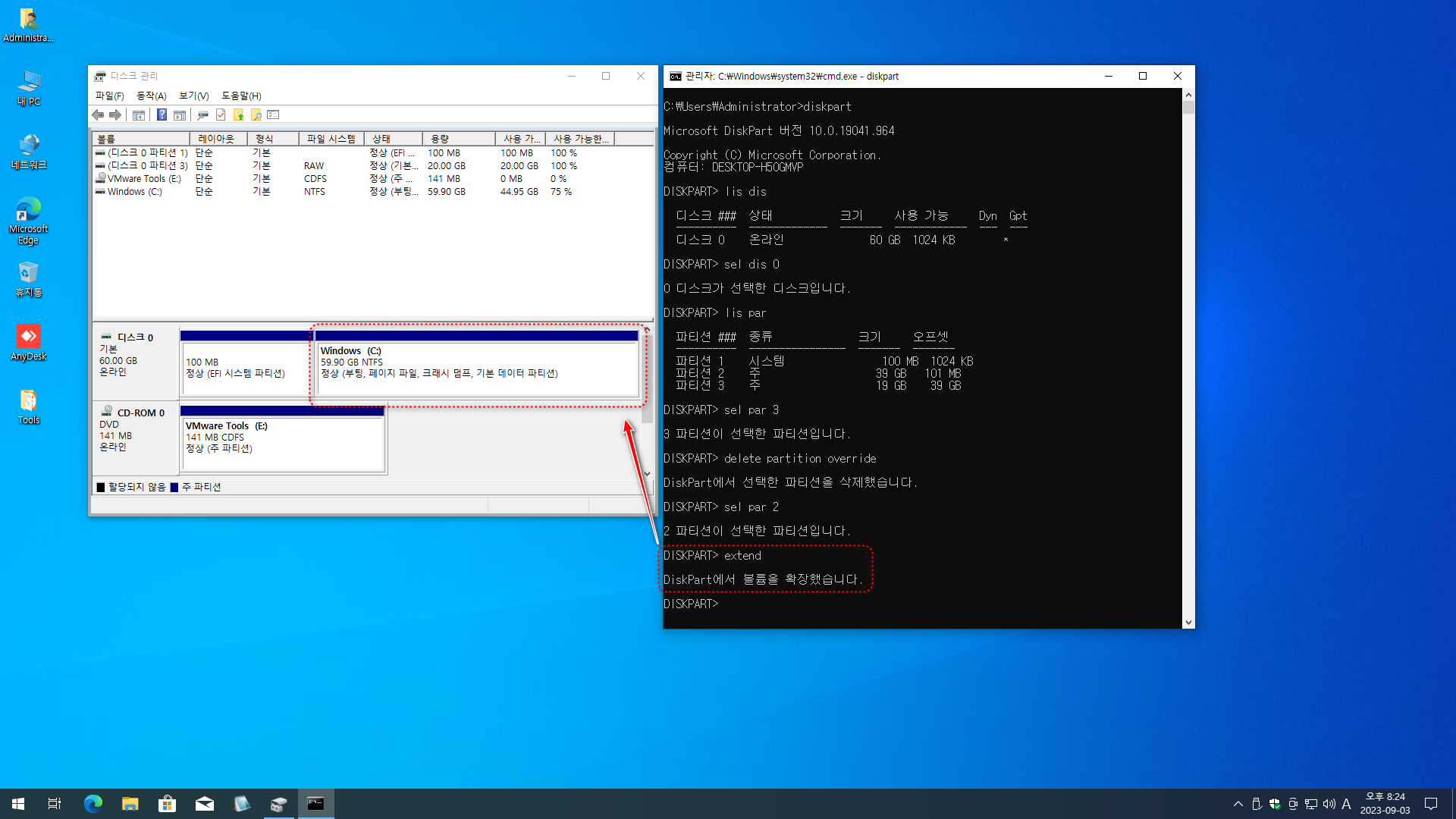Screen dimensions: 1456x819
Task: Select the (디스크 0 파티션 1) volume row
Action: click(372, 153)
